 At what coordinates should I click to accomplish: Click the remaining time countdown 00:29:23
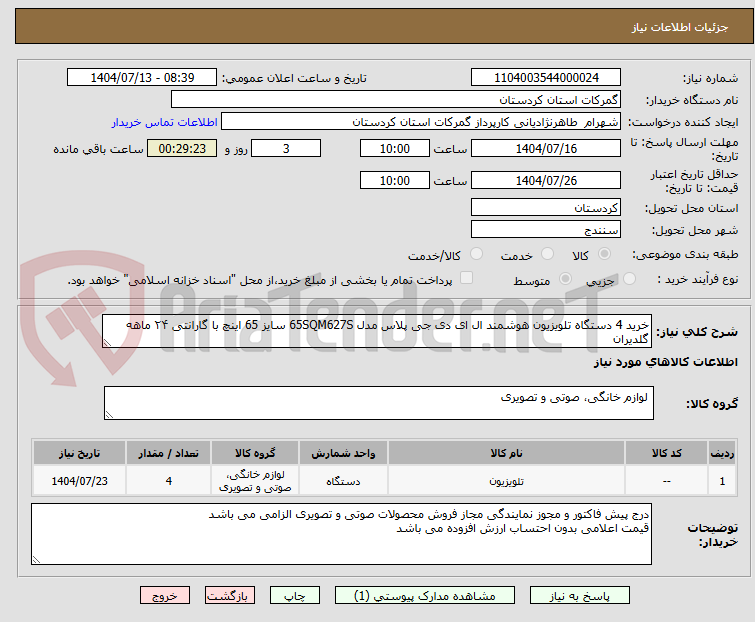point(182,148)
